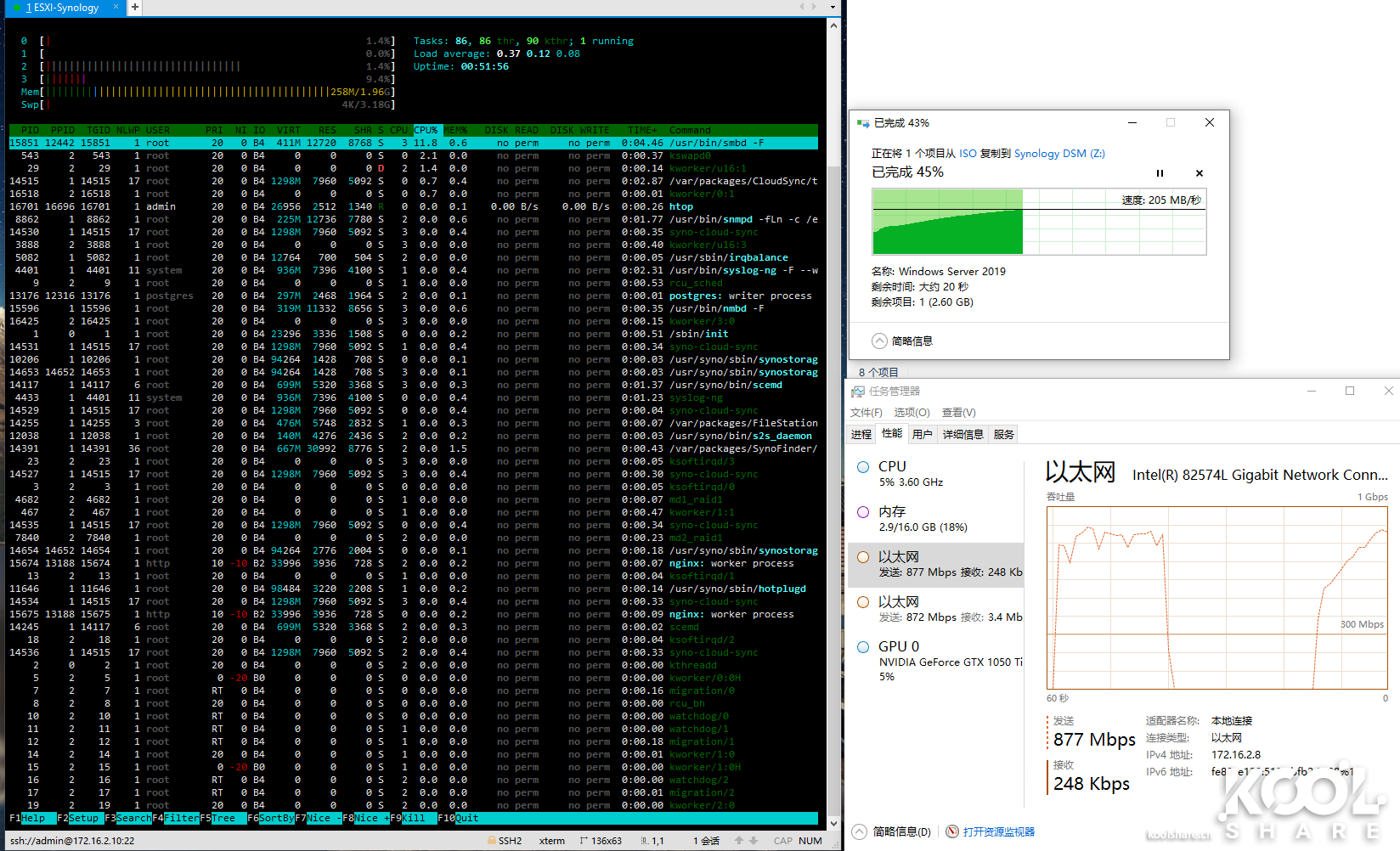Screen dimensions: 1400x851
Task: Open Task Manager 选项(O) menu
Action: point(912,413)
